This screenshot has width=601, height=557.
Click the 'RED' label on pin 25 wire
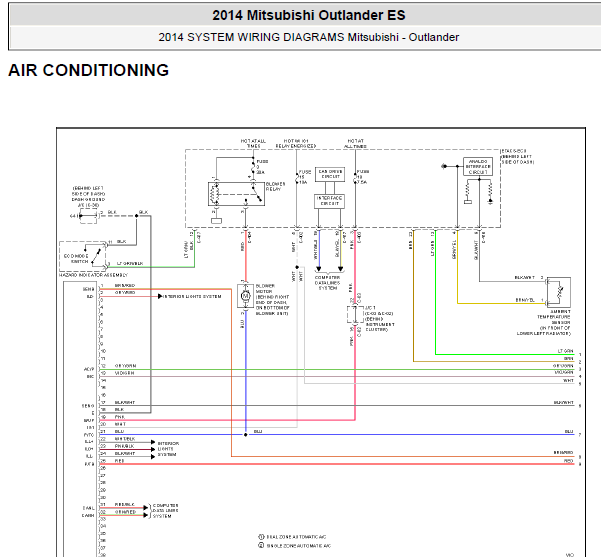[x=119, y=461]
